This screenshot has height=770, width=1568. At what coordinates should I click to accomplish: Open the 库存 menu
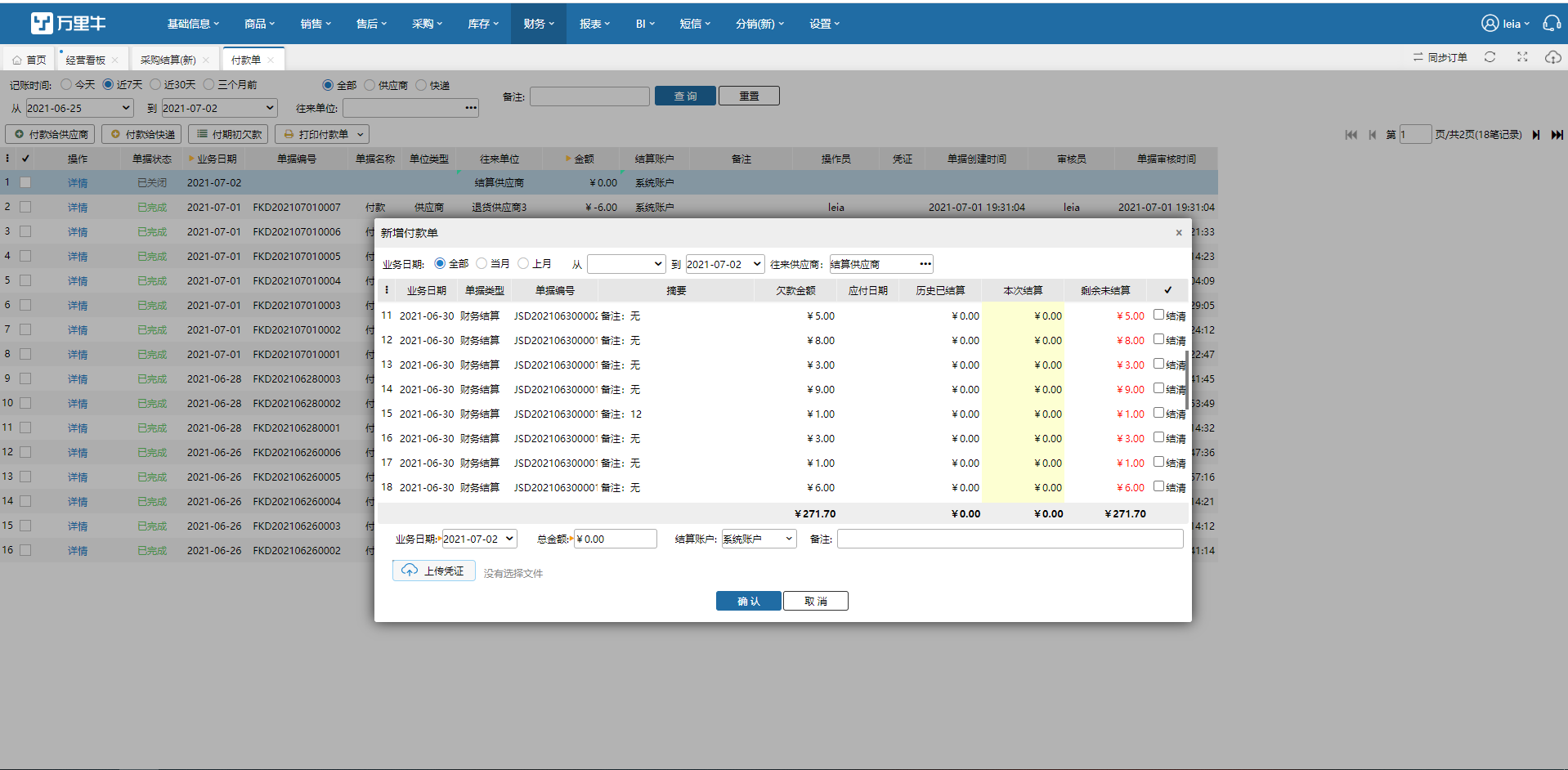[x=482, y=24]
